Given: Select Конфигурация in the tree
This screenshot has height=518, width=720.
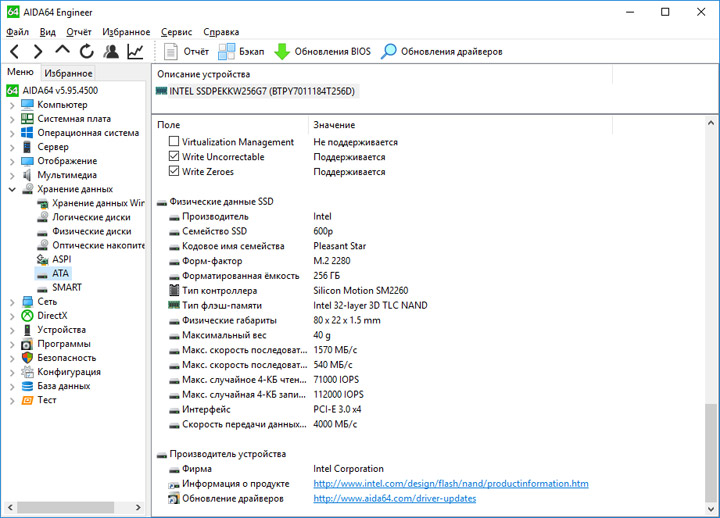Looking at the screenshot, I should click(69, 372).
